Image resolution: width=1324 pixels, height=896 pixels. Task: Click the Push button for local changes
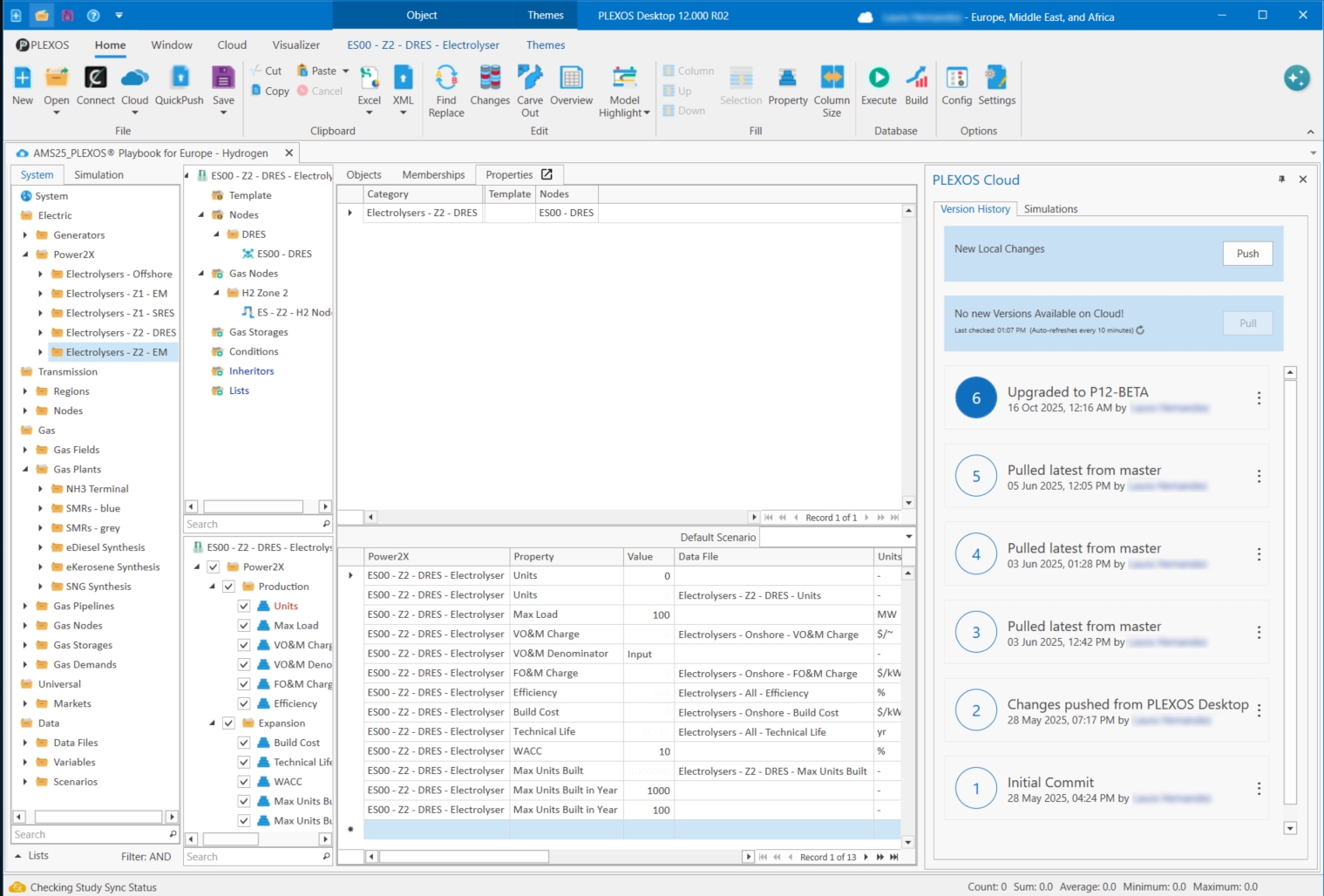click(1247, 253)
